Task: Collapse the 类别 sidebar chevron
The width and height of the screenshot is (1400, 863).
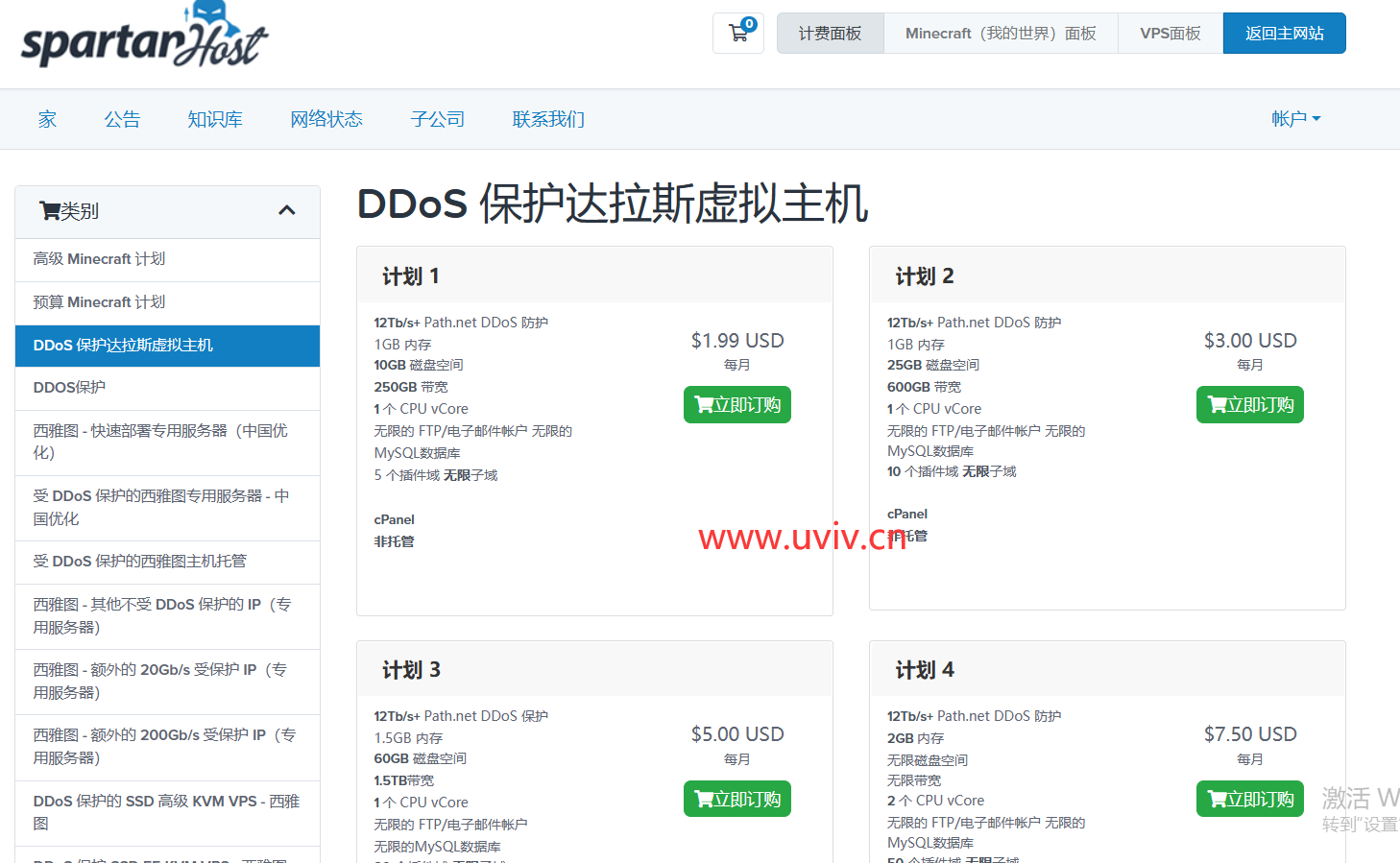Action: point(286,211)
